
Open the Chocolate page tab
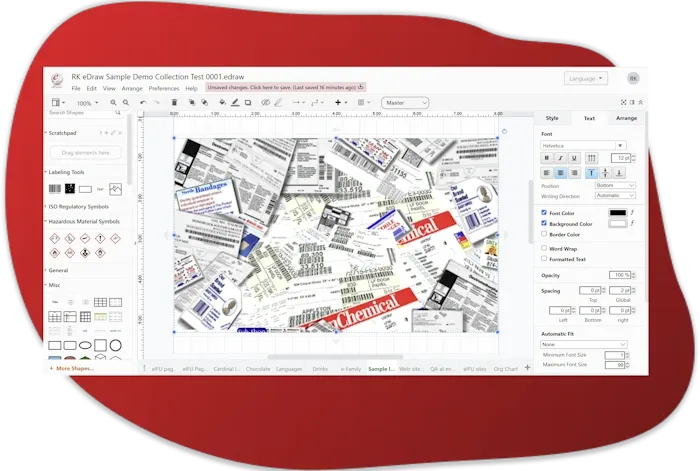pos(258,369)
